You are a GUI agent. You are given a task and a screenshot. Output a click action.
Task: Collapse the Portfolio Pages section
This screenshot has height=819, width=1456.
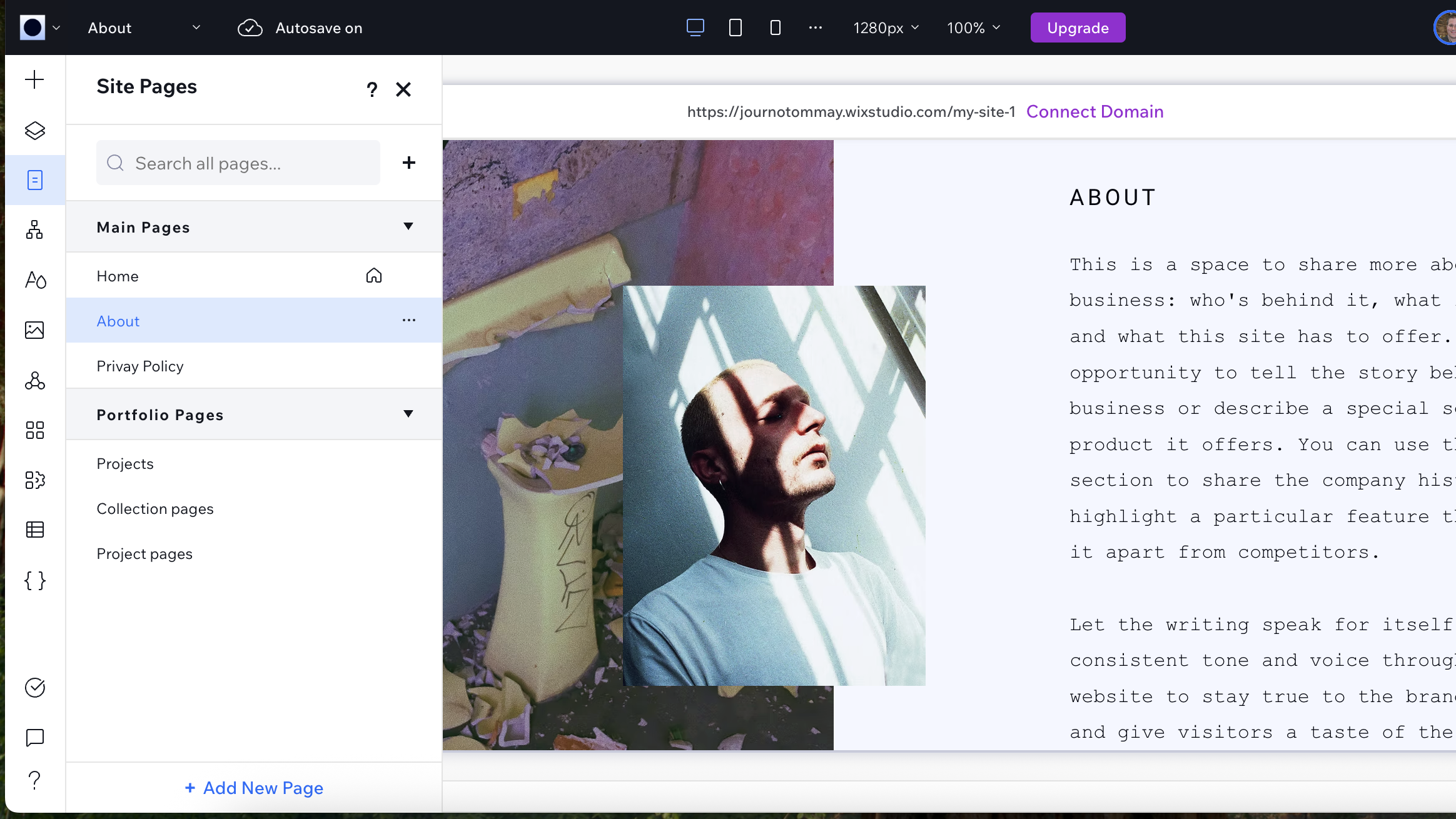coord(408,414)
